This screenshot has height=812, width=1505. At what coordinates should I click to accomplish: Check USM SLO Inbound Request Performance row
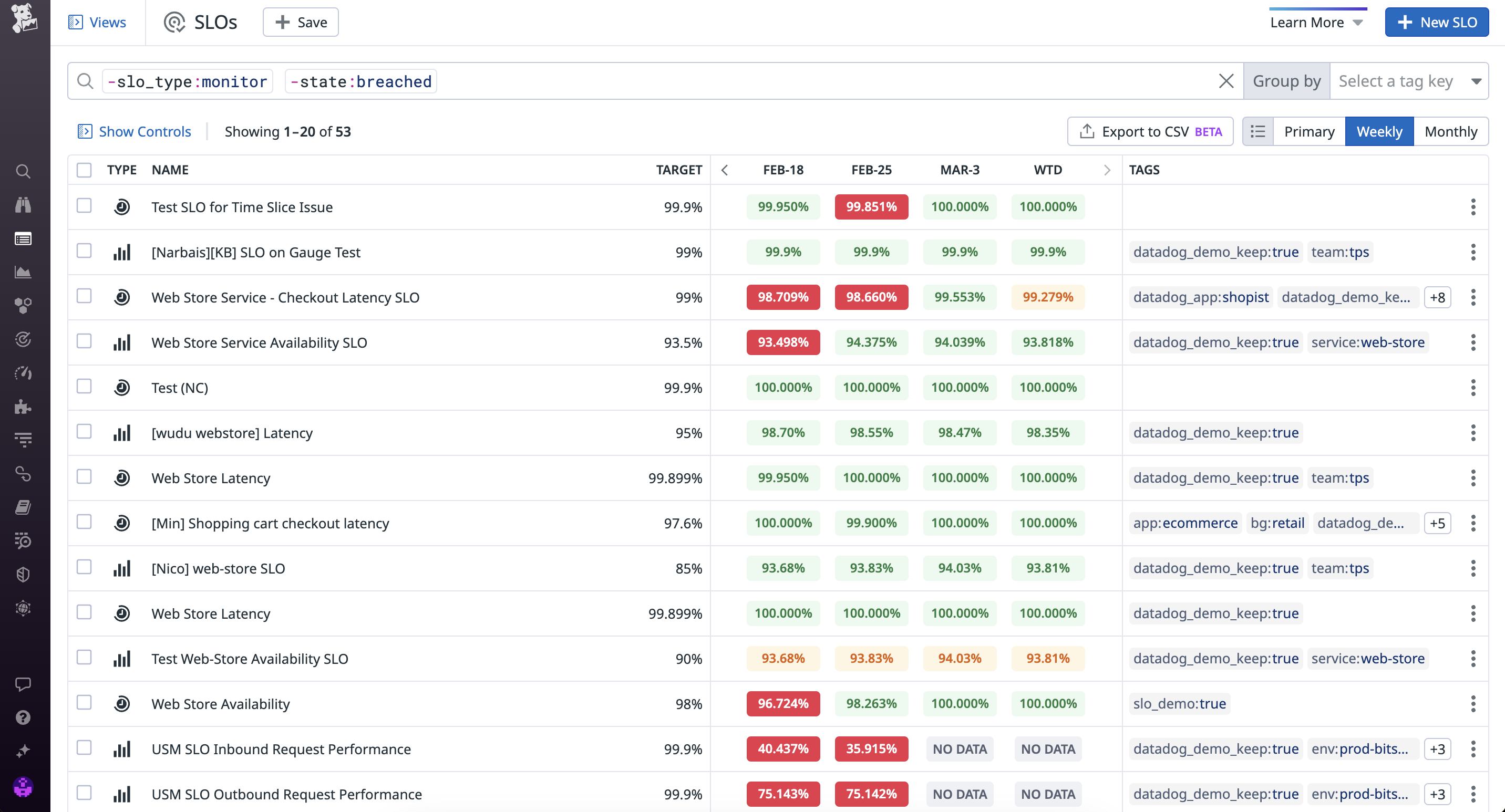(84, 748)
